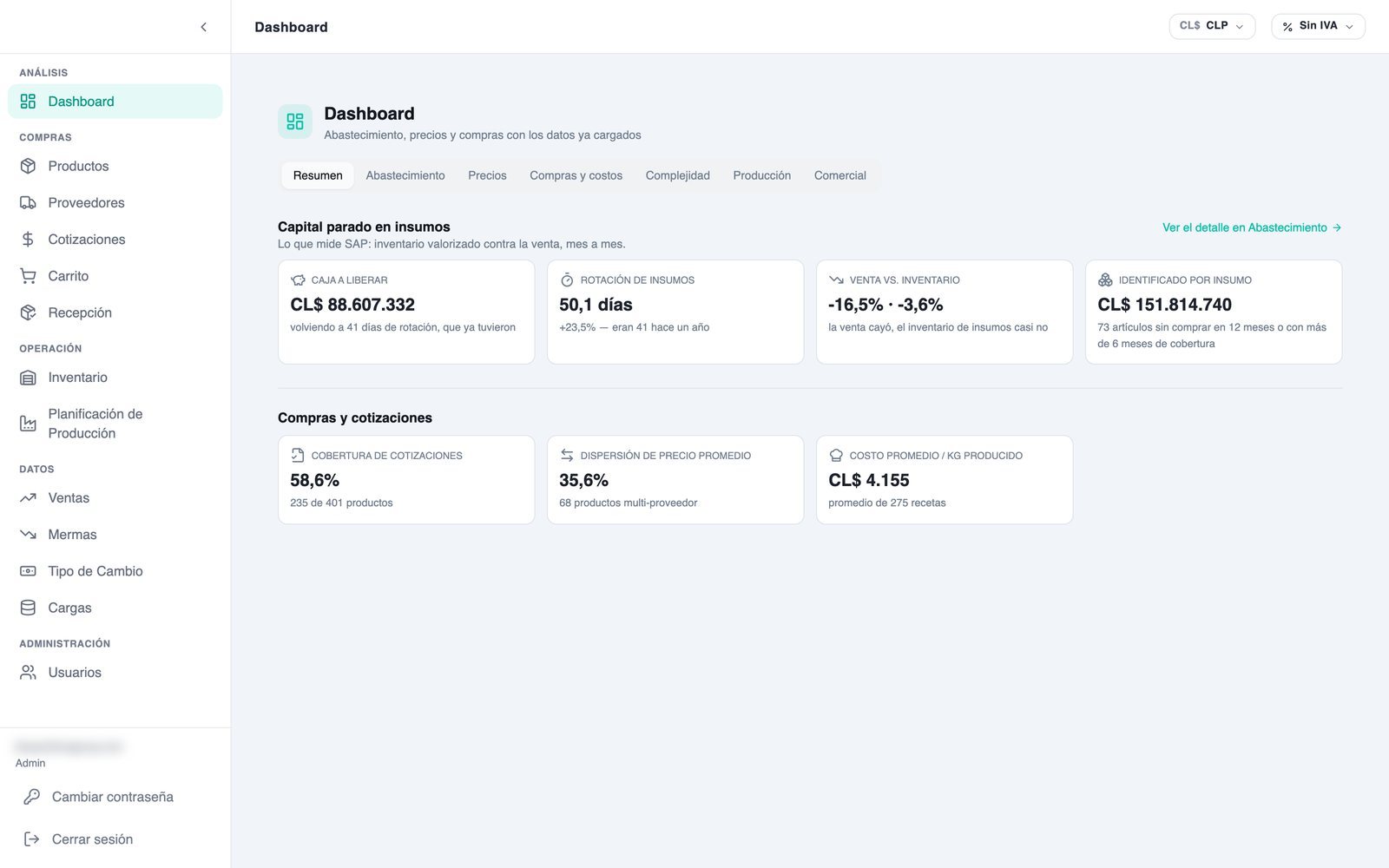Open the Comercial tab
Viewport: 1389px width, 868px height.
tap(839, 175)
